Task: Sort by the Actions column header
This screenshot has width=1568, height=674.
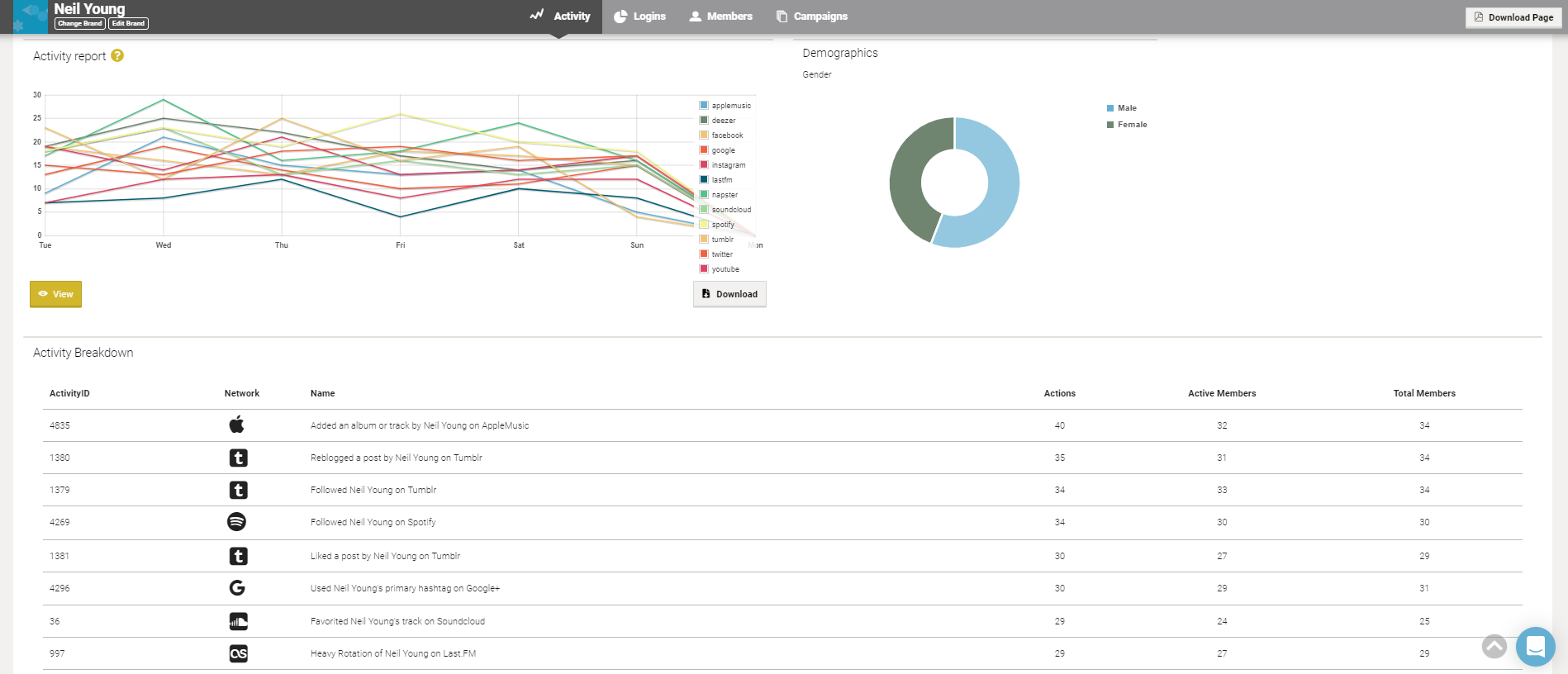Action: click(x=1060, y=393)
